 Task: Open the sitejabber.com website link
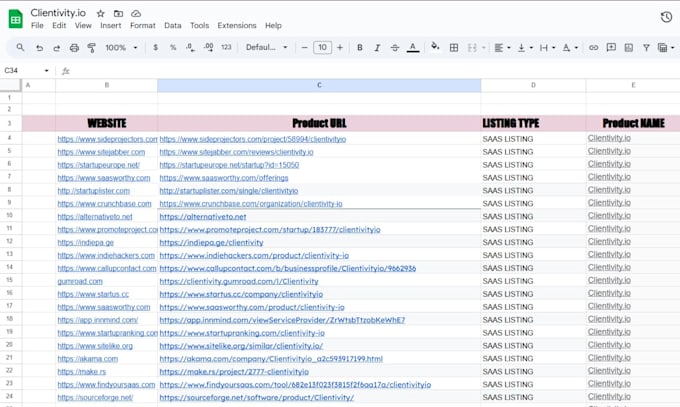[x=101, y=152]
